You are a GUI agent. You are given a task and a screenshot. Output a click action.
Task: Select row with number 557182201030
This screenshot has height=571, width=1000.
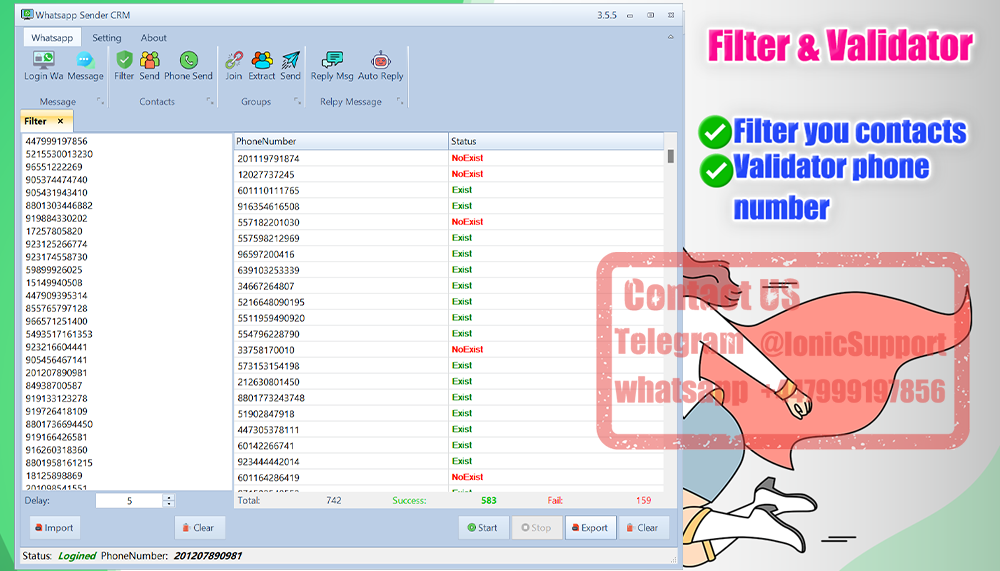tap(449, 222)
